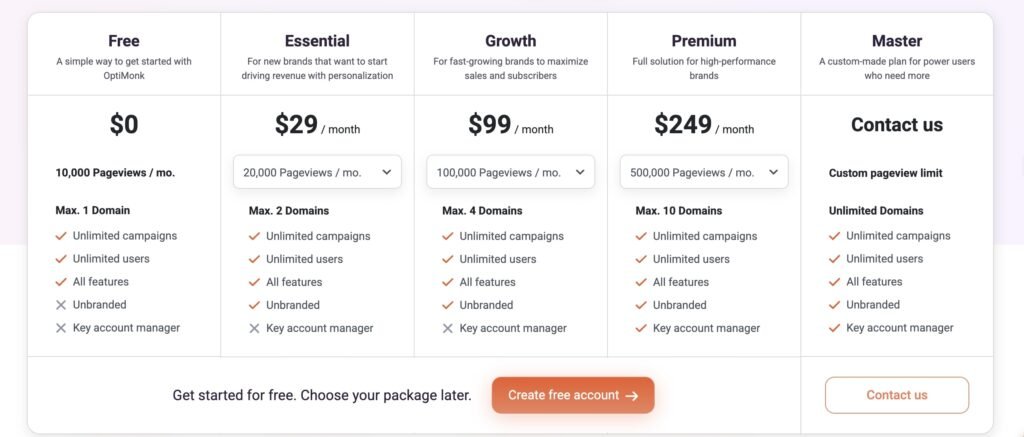The width and height of the screenshot is (1024, 437).
Task: Select the Premium plan heading
Action: (x=704, y=41)
